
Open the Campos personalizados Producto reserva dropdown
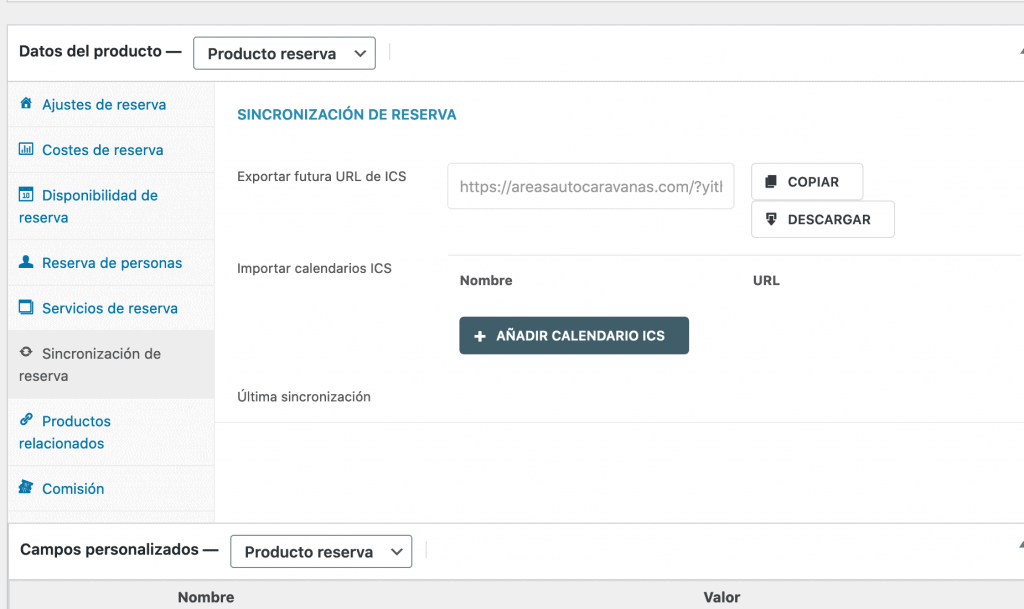(321, 552)
